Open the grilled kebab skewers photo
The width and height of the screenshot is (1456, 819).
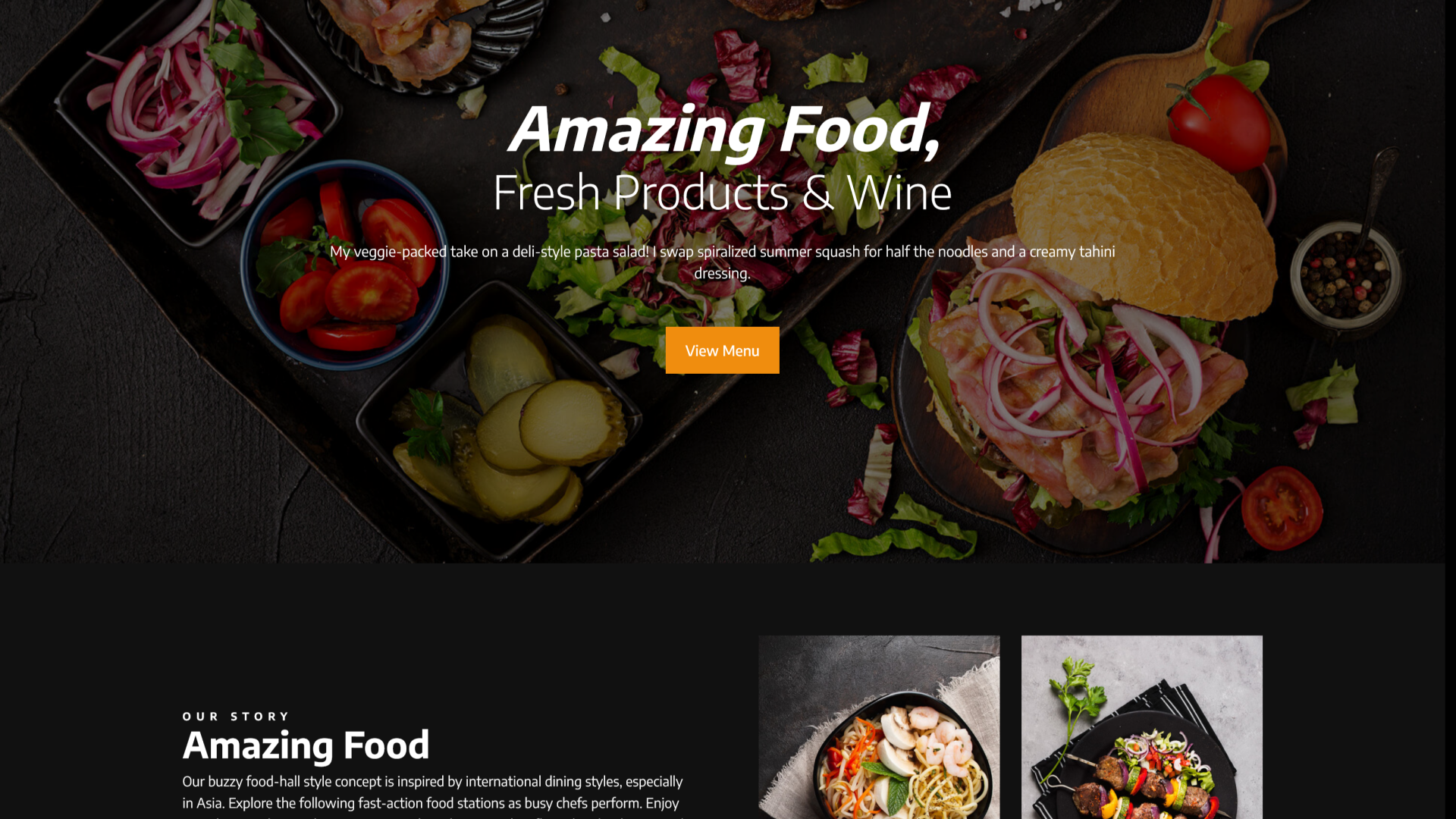click(x=1141, y=726)
